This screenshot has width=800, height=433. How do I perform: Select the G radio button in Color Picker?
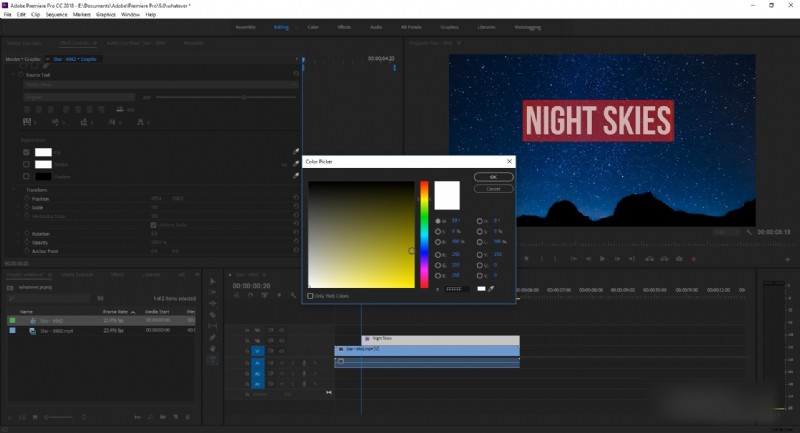438,265
